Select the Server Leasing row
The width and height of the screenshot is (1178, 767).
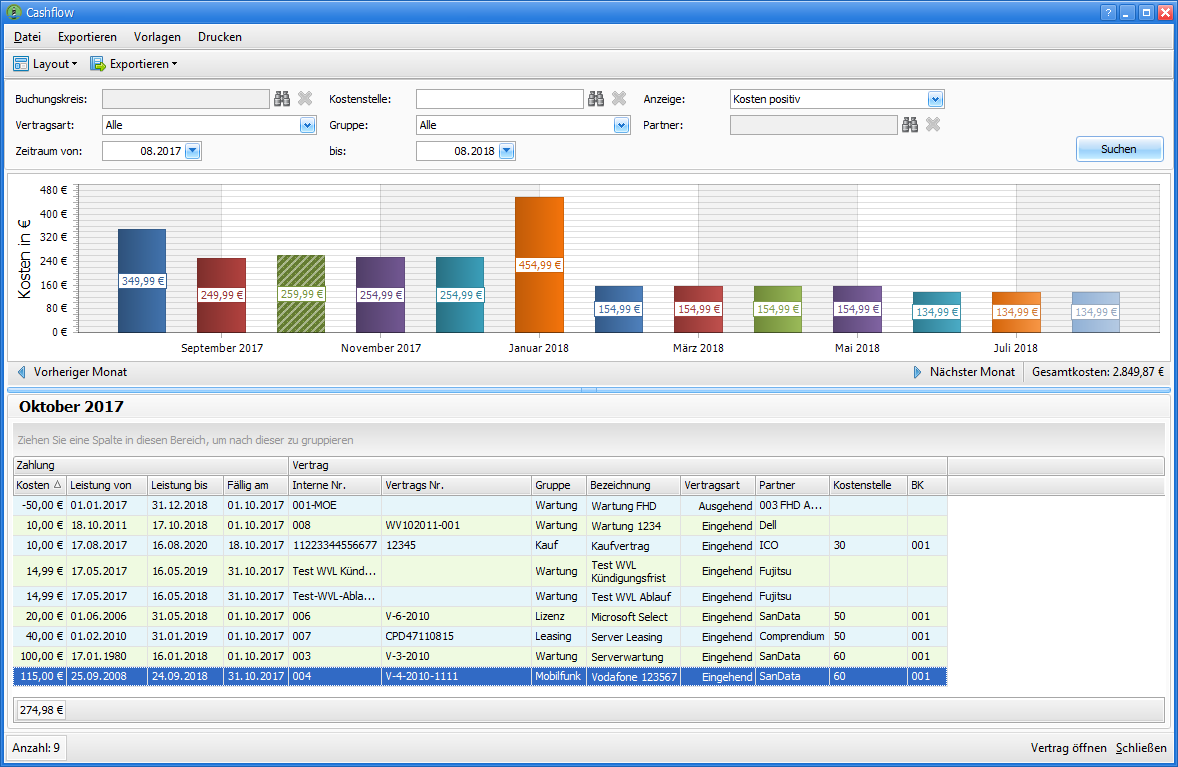[480, 636]
